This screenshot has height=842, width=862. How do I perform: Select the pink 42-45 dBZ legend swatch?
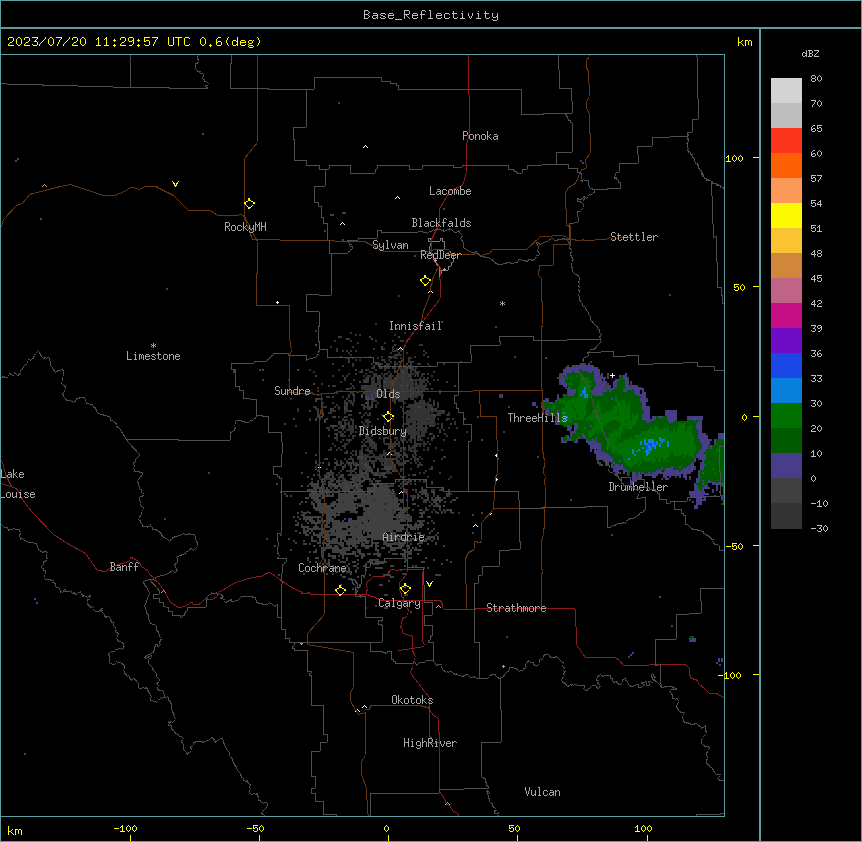click(786, 291)
